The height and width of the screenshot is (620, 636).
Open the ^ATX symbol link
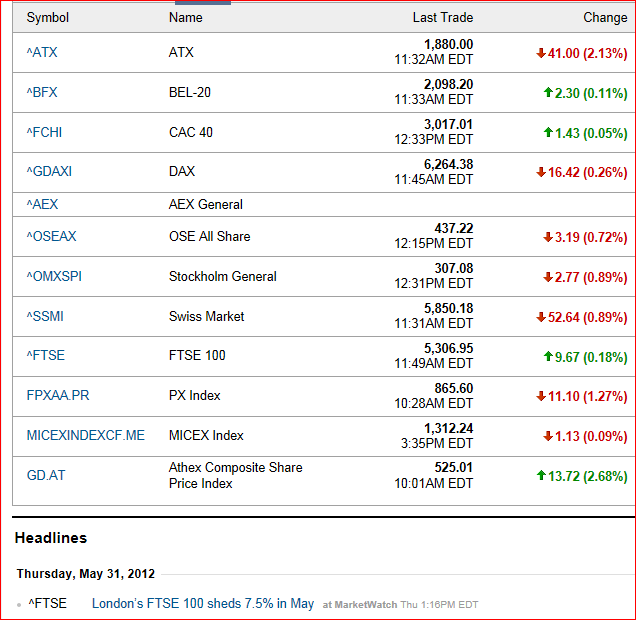42,52
